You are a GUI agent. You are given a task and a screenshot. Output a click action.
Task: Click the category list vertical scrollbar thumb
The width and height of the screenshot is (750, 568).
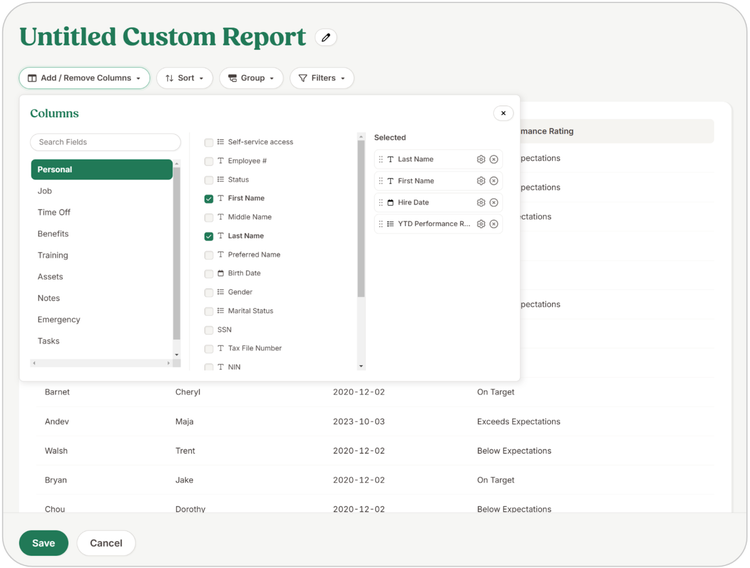click(176, 253)
